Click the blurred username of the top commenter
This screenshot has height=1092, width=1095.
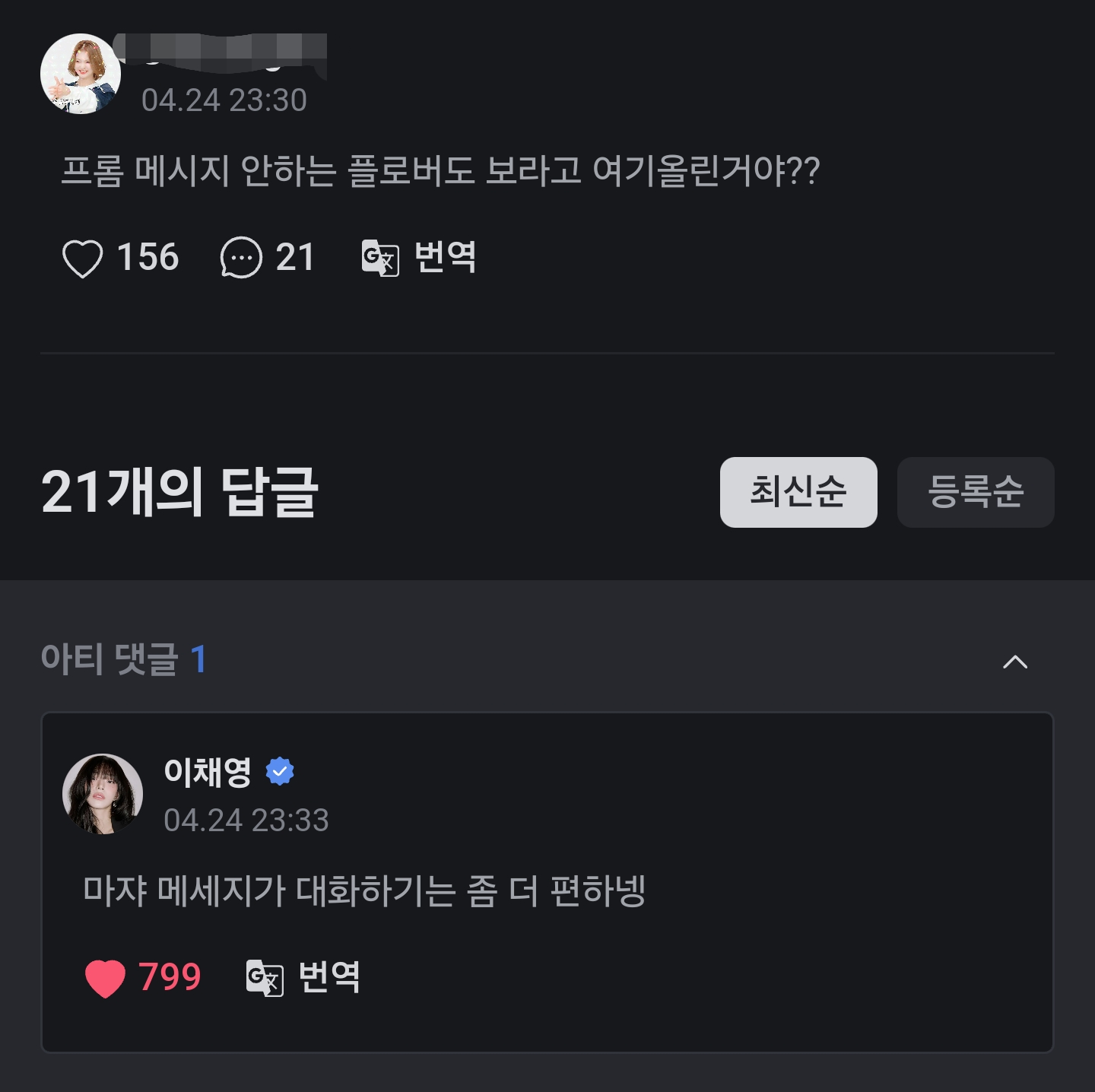click(221, 52)
